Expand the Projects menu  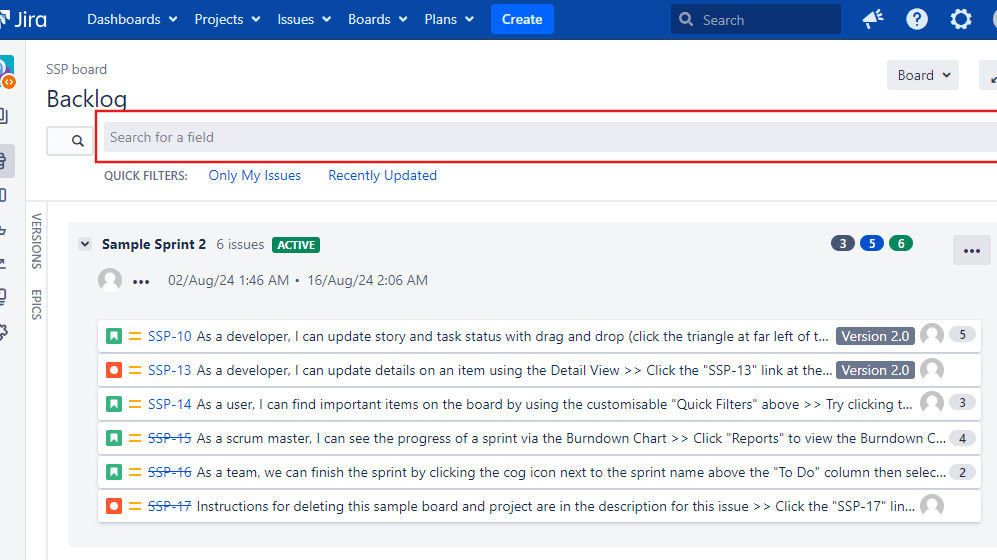[x=227, y=19]
